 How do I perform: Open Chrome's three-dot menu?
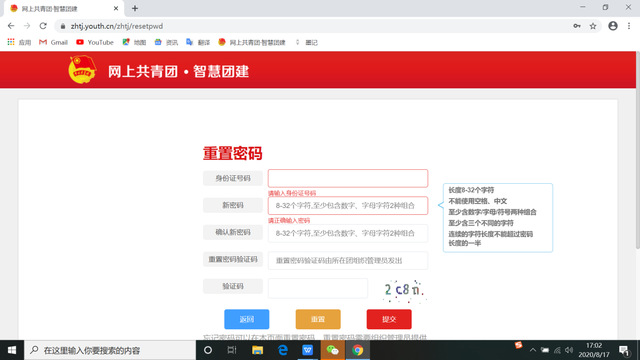[629, 26]
